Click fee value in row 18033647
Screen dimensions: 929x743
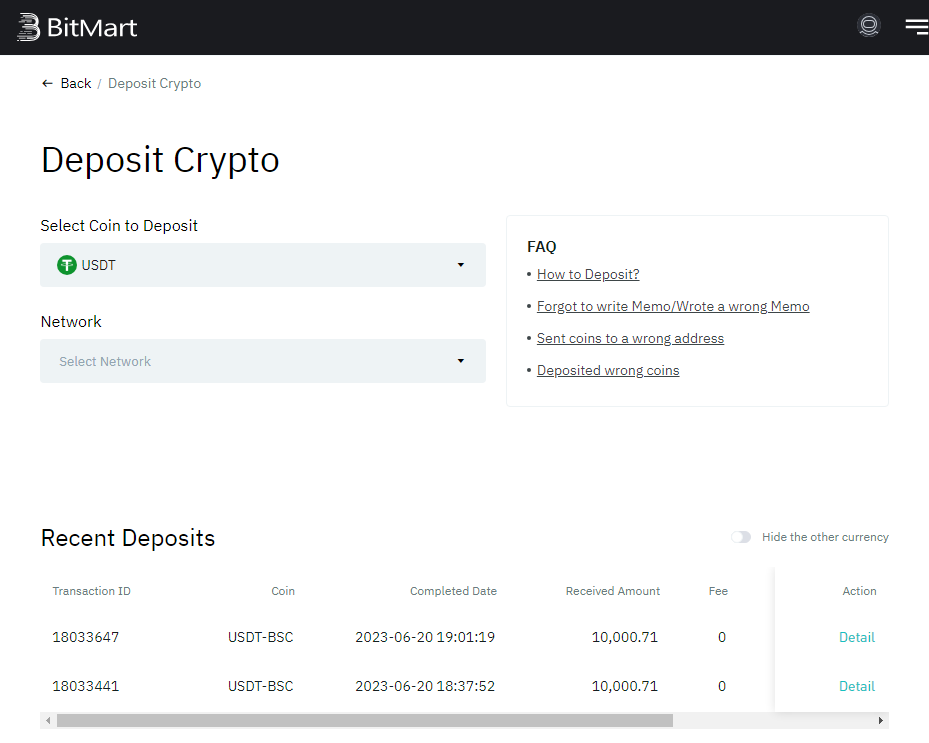click(x=722, y=637)
